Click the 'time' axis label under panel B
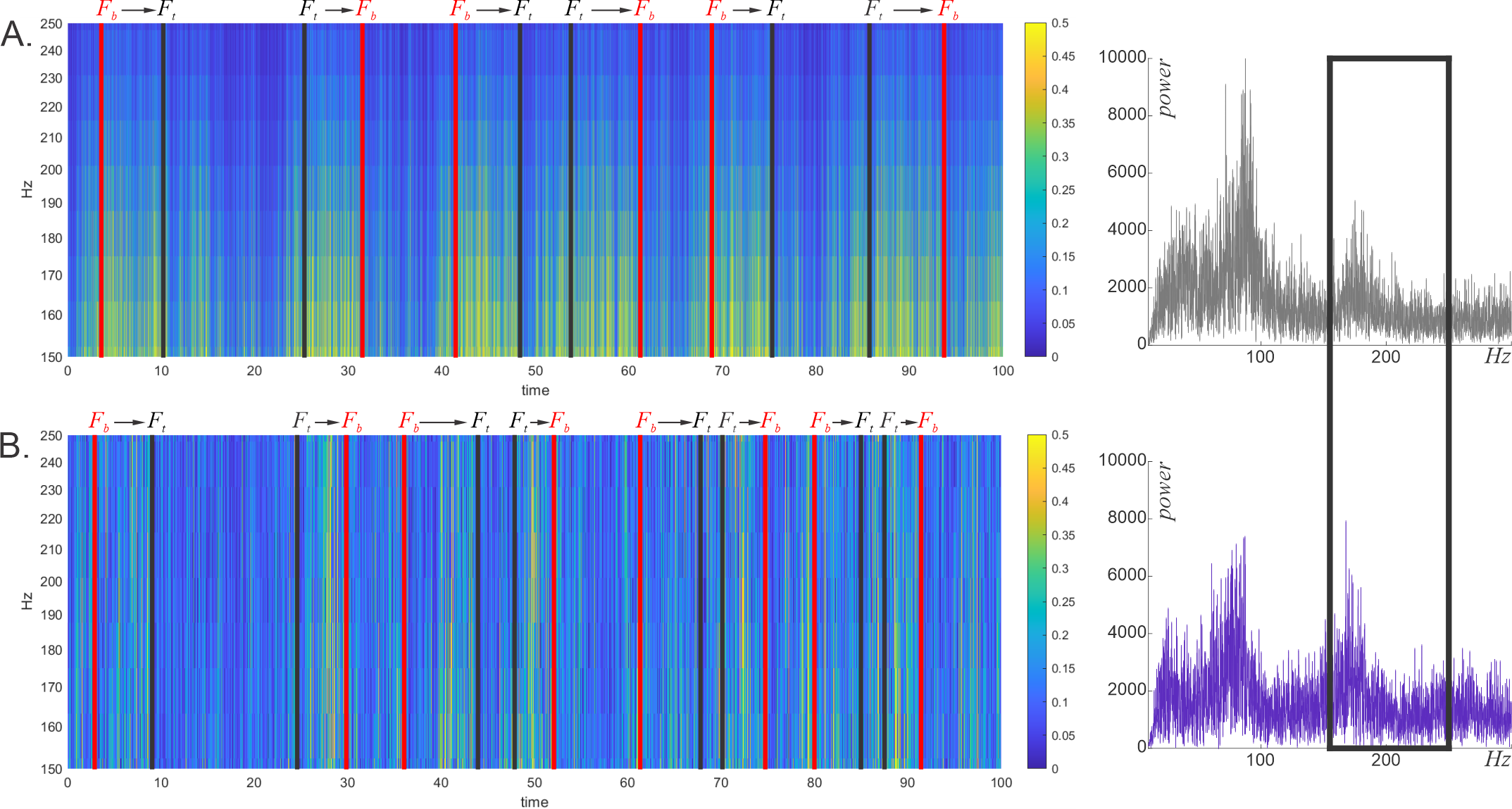This screenshot has height=809, width=1512. 535,802
